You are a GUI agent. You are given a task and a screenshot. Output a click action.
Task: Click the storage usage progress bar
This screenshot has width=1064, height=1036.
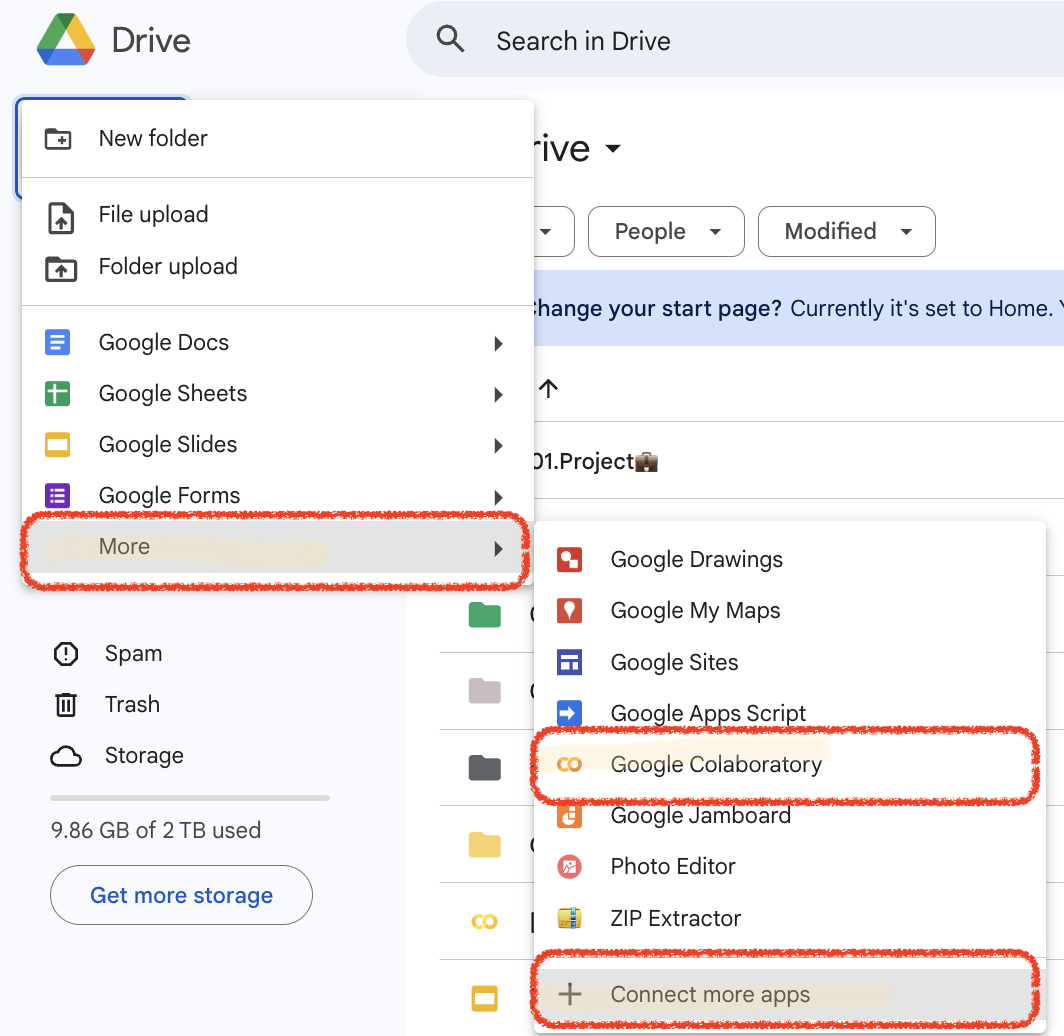coord(190,798)
